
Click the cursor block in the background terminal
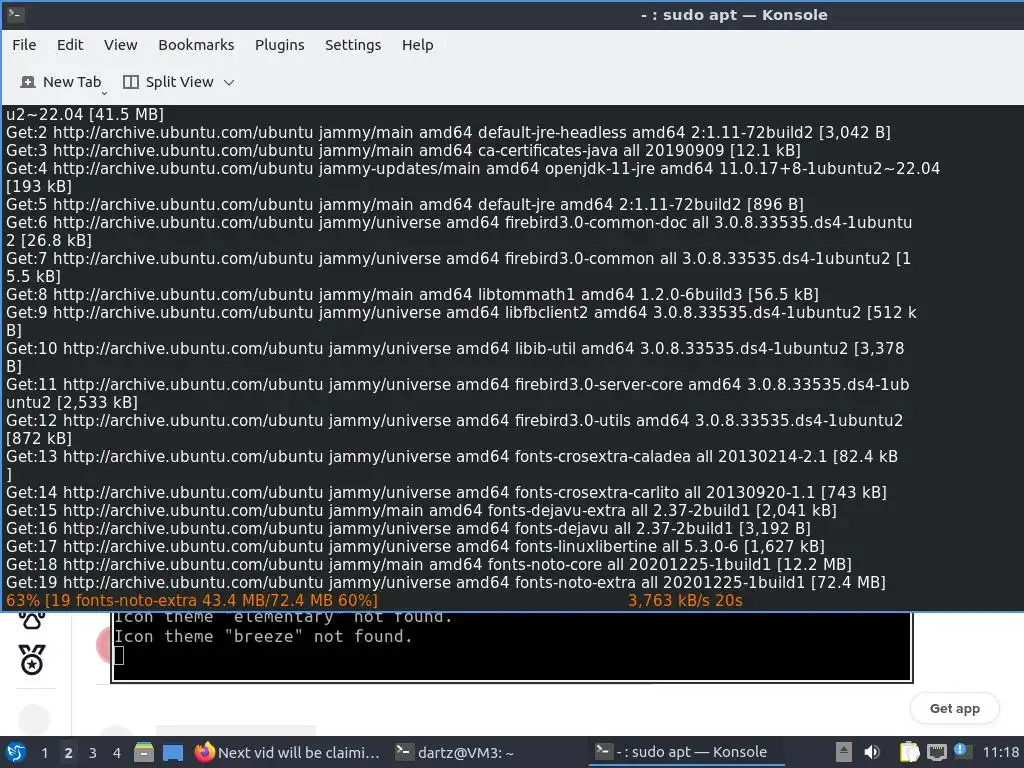[x=119, y=655]
